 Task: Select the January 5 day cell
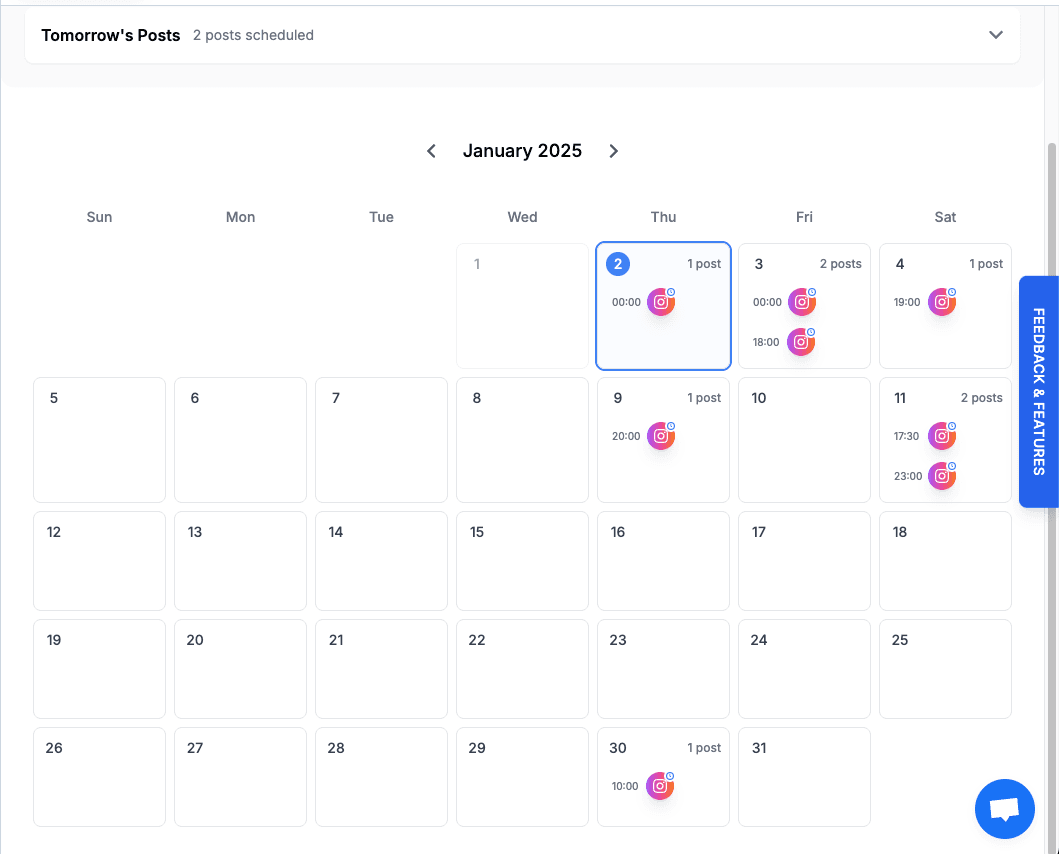(99, 440)
